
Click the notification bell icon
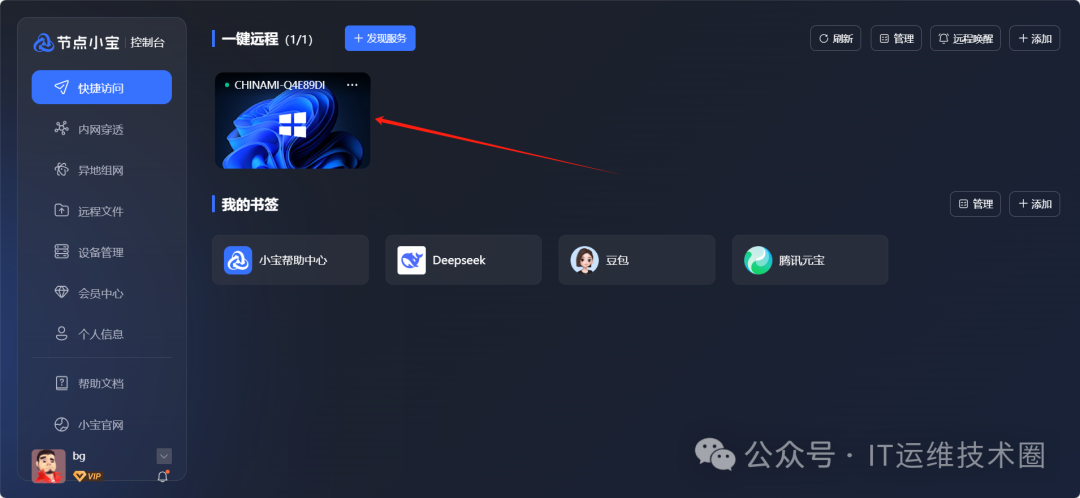163,476
